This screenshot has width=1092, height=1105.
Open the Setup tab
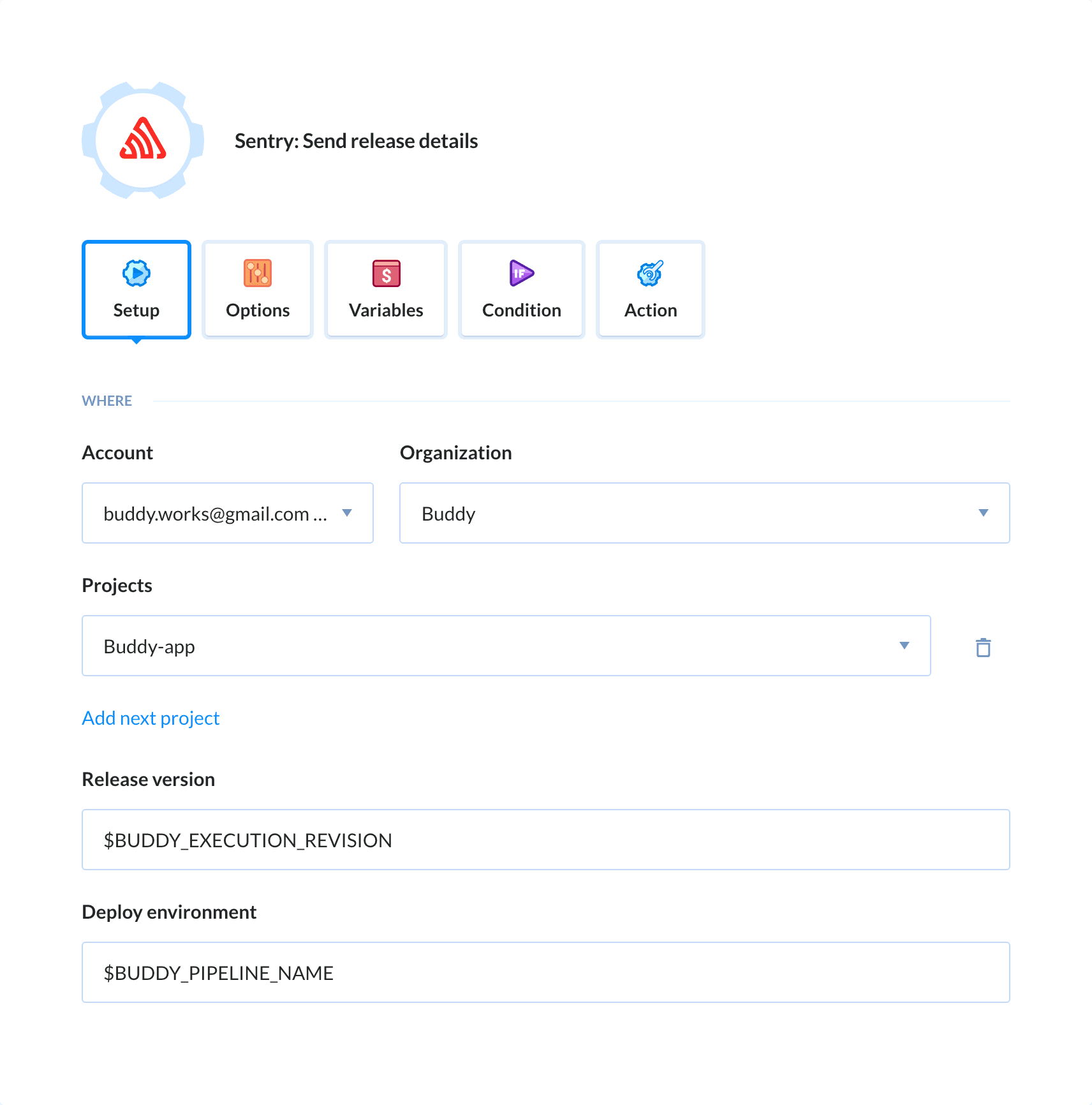click(x=136, y=290)
